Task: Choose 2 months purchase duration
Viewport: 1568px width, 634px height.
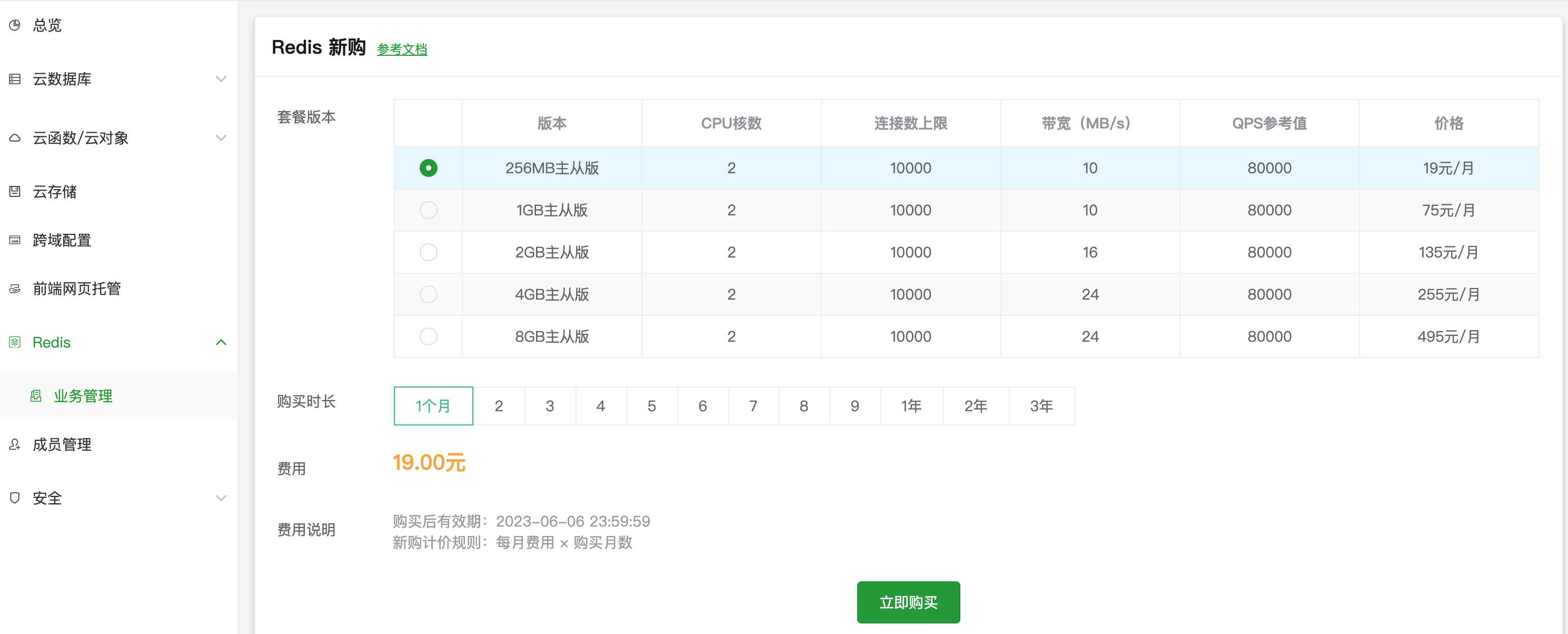Action: (499, 405)
